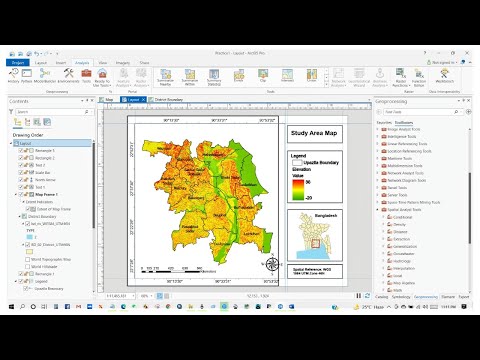The width and height of the screenshot is (480, 360).
Task: Open ModelBuilder from the ribbon
Action: point(45,76)
